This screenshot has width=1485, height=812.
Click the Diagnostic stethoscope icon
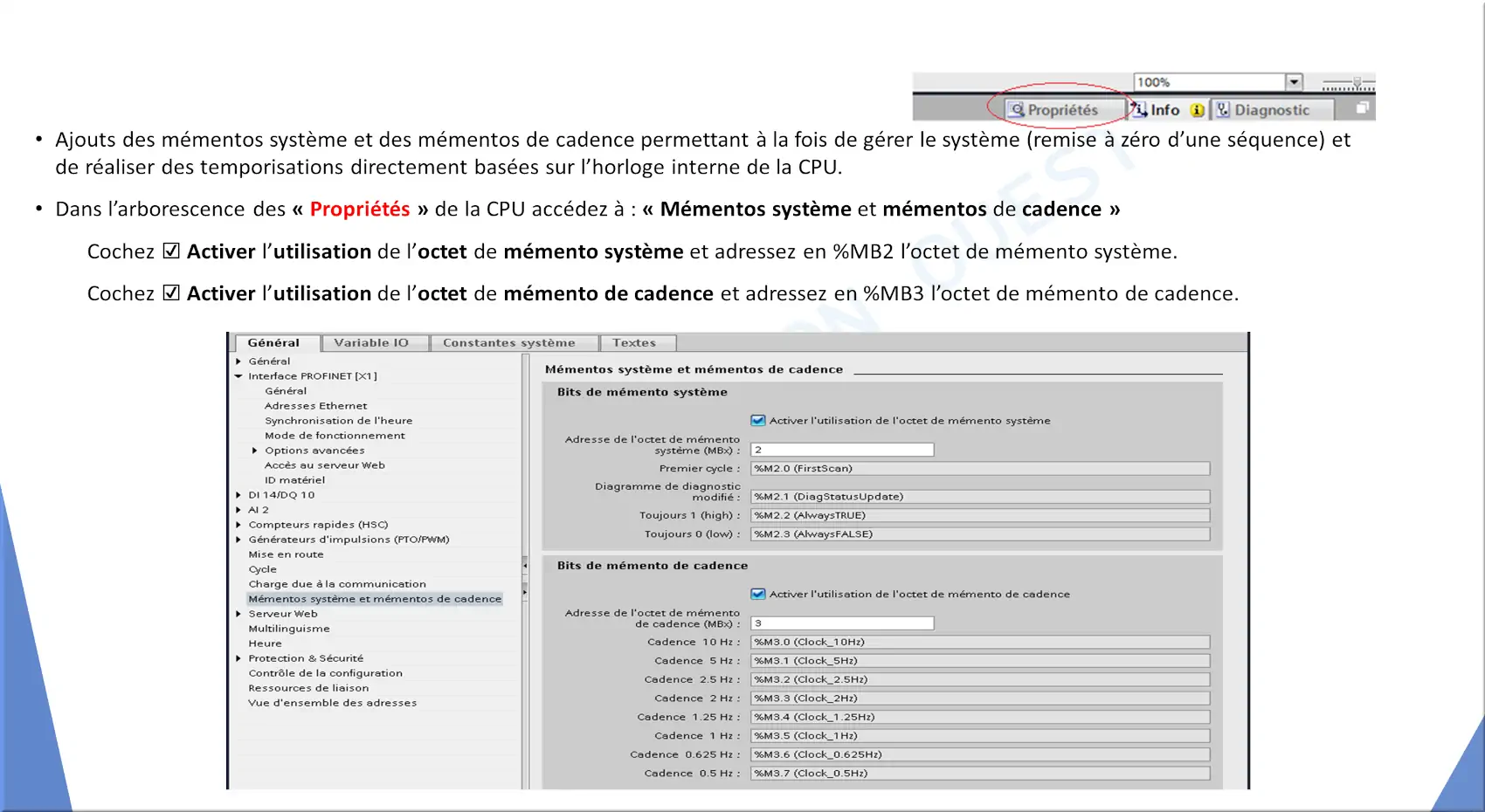[x=1223, y=109]
